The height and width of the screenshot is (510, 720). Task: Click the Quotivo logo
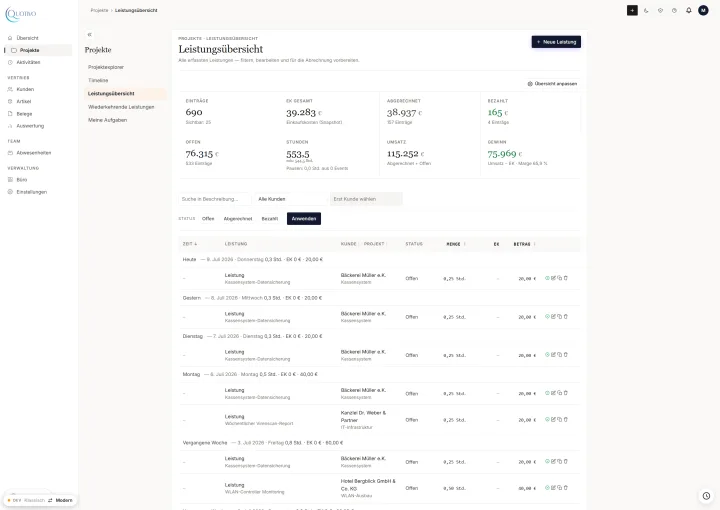point(21,14)
